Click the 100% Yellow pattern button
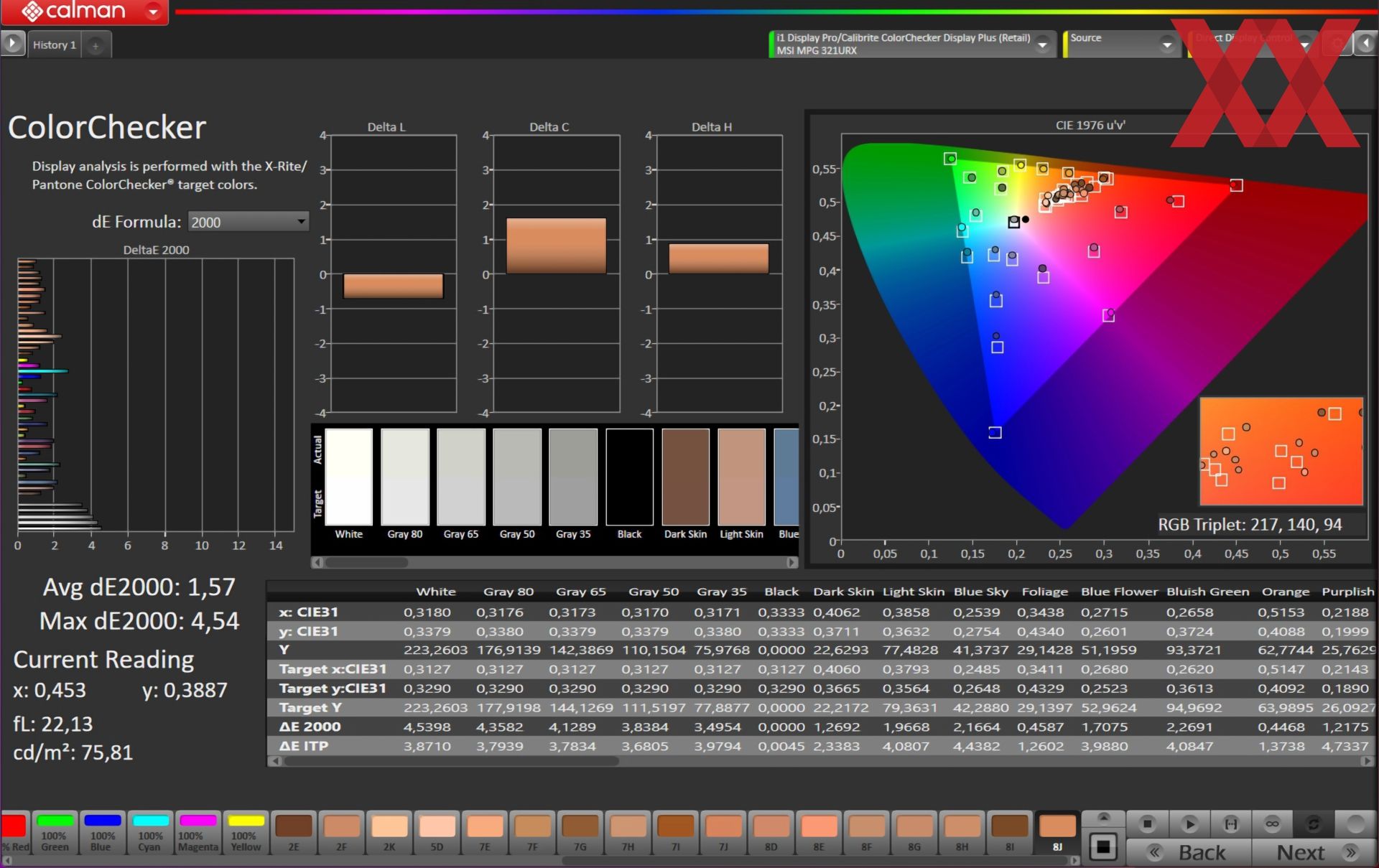 (x=246, y=833)
